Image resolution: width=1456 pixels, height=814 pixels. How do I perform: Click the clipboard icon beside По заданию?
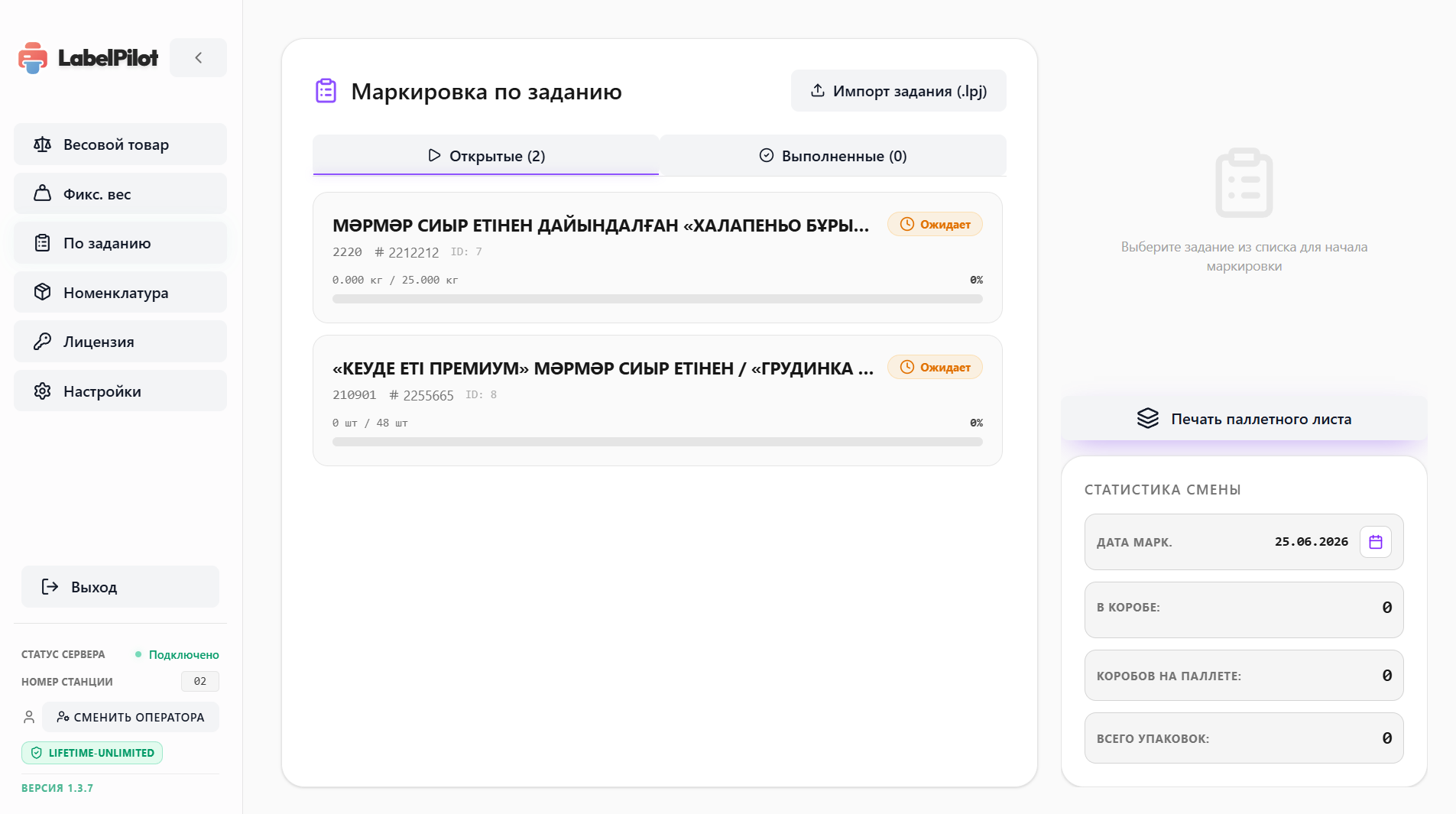pos(42,243)
